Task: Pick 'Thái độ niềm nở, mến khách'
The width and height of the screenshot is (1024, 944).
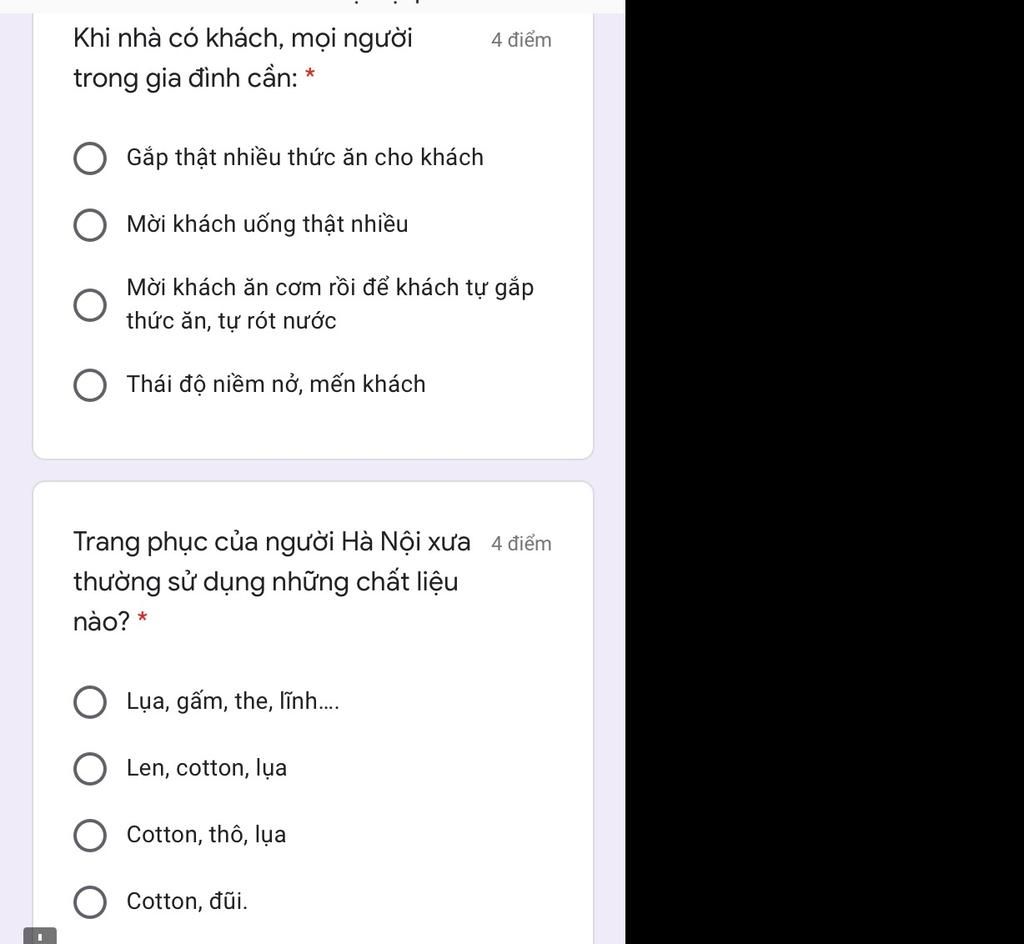Action: coord(90,385)
